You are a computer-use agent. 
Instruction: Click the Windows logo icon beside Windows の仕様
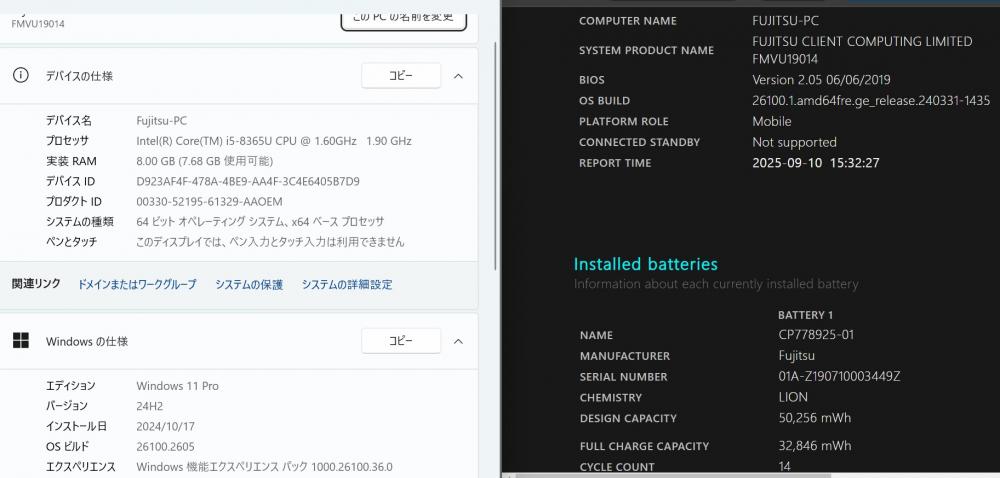[x=20, y=341]
